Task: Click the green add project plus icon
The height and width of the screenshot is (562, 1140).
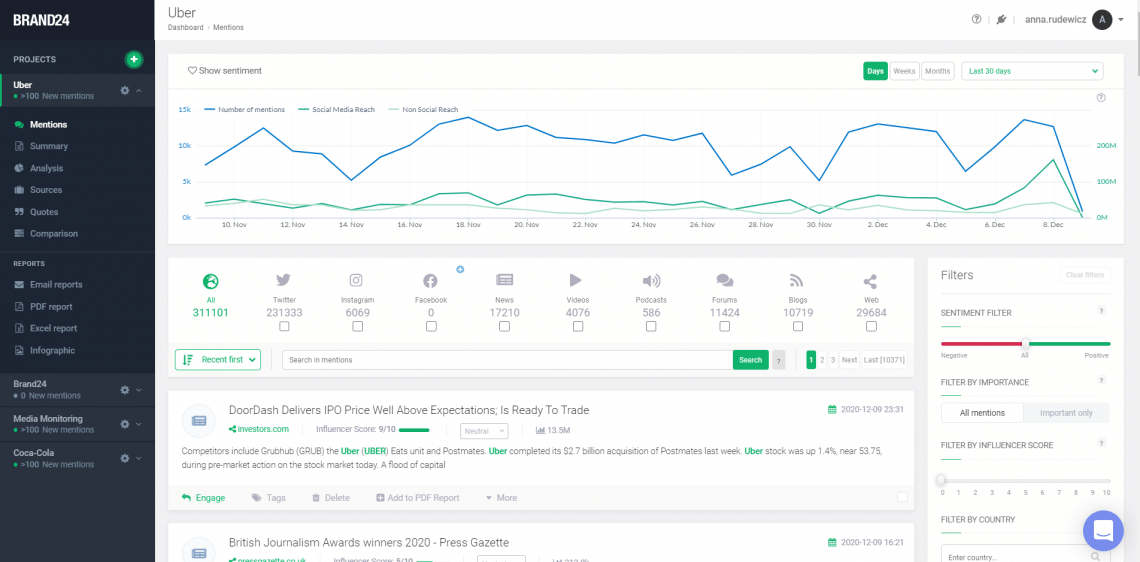Action: pyautogui.click(x=134, y=60)
